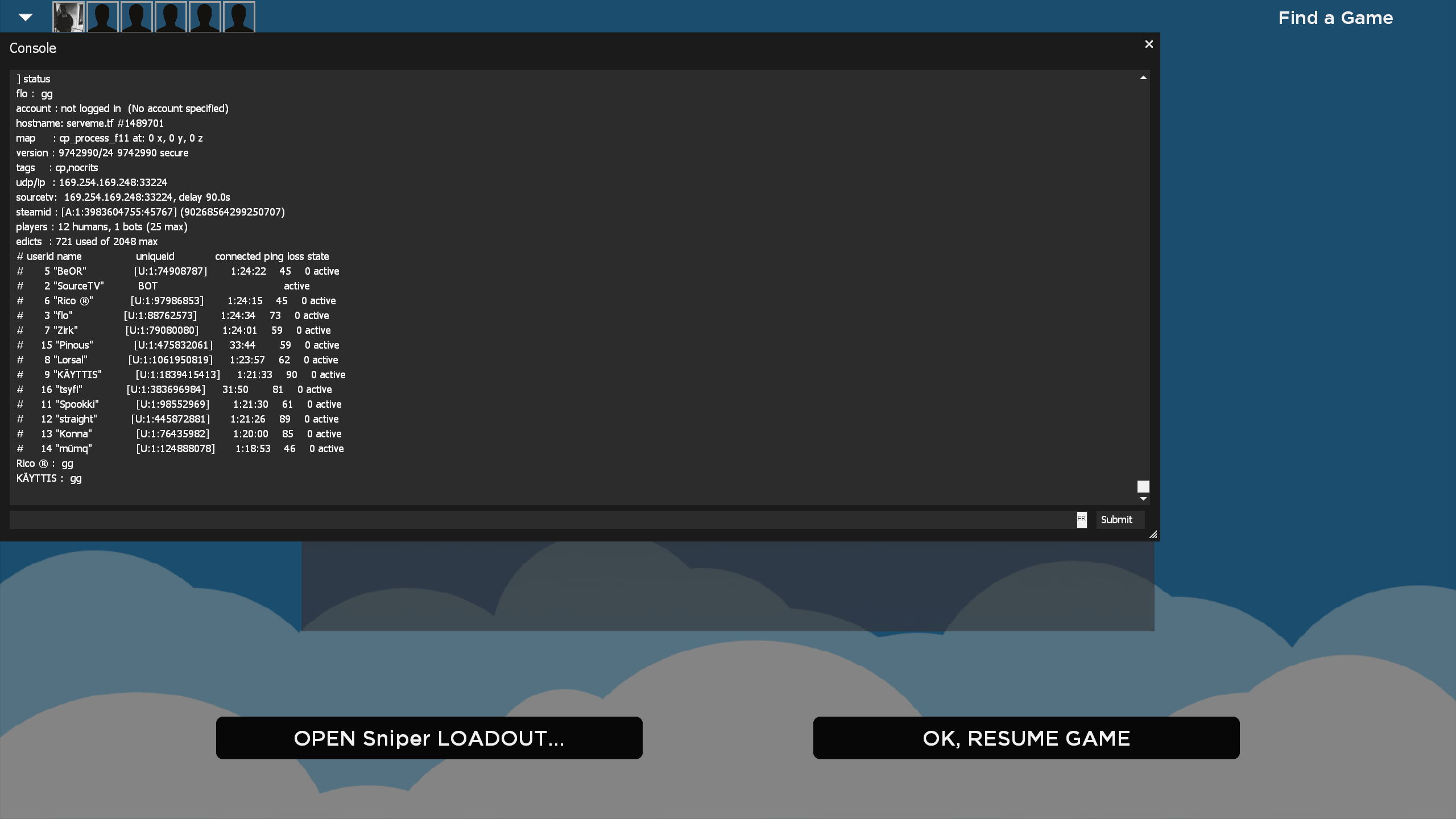
Task: Select the "Spookki" player row
Action: 179,404
